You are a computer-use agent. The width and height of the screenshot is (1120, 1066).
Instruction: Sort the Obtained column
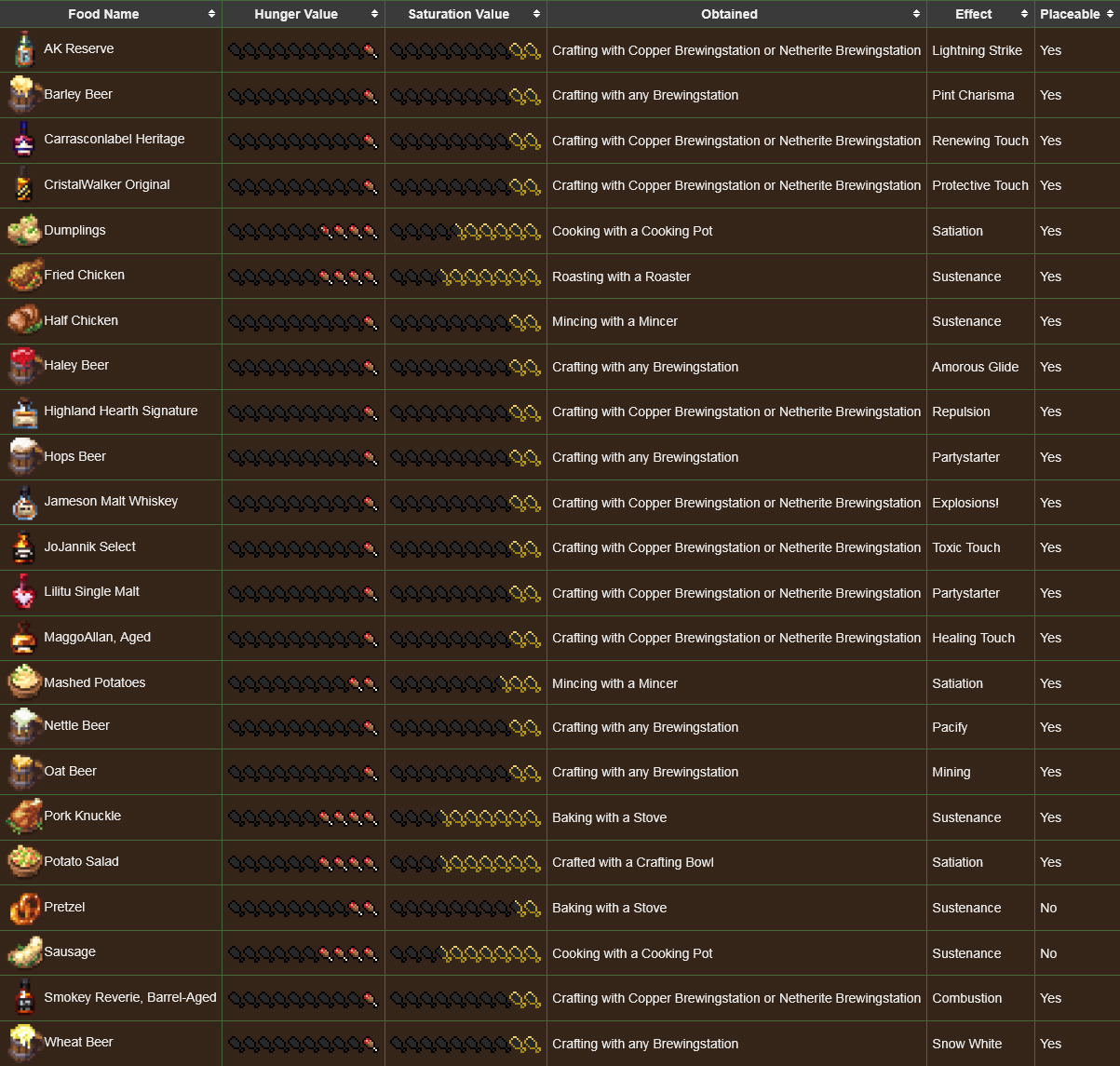tap(916, 14)
